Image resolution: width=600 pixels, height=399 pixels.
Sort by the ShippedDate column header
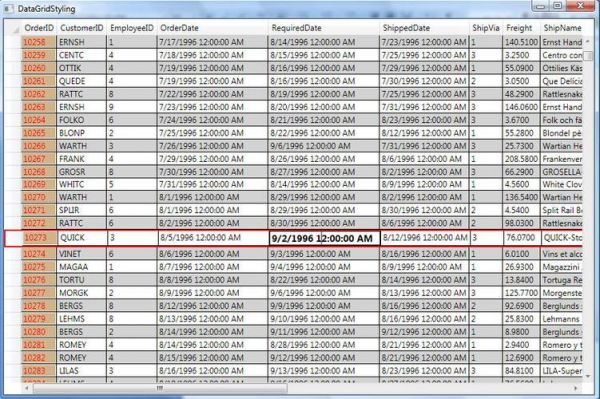(x=424, y=28)
